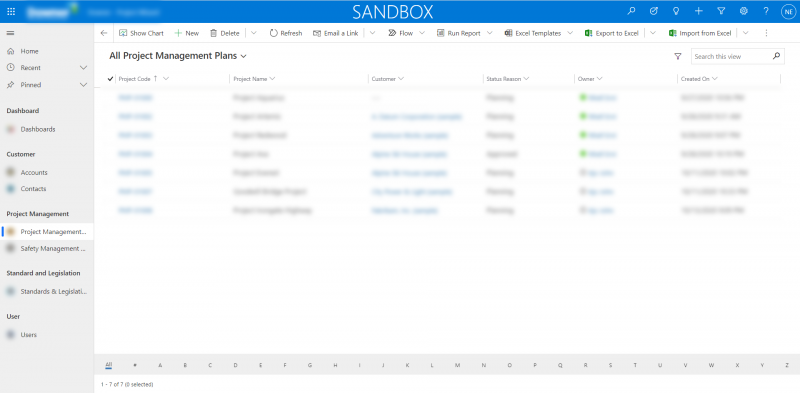Toggle the select-all checkmark in grid header
Image resolution: width=800 pixels, height=393 pixels.
tap(111, 79)
